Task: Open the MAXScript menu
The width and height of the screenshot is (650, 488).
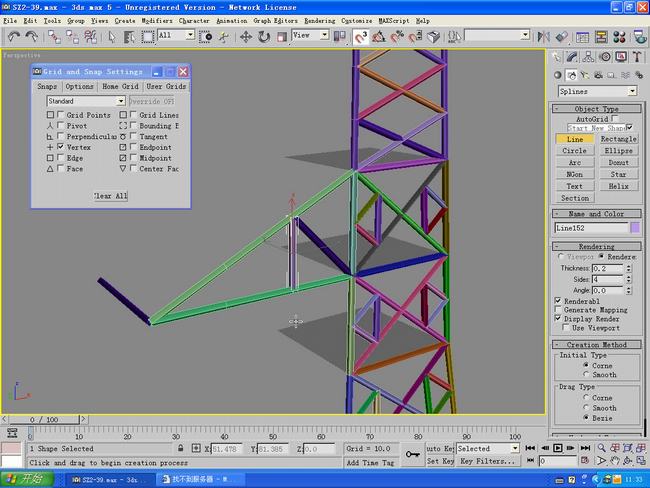Action: pyautogui.click(x=393, y=20)
